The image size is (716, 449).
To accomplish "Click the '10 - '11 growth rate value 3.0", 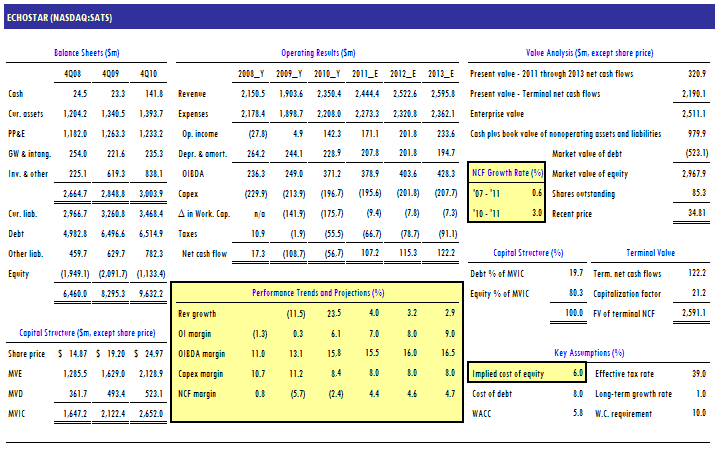I will click(x=536, y=213).
